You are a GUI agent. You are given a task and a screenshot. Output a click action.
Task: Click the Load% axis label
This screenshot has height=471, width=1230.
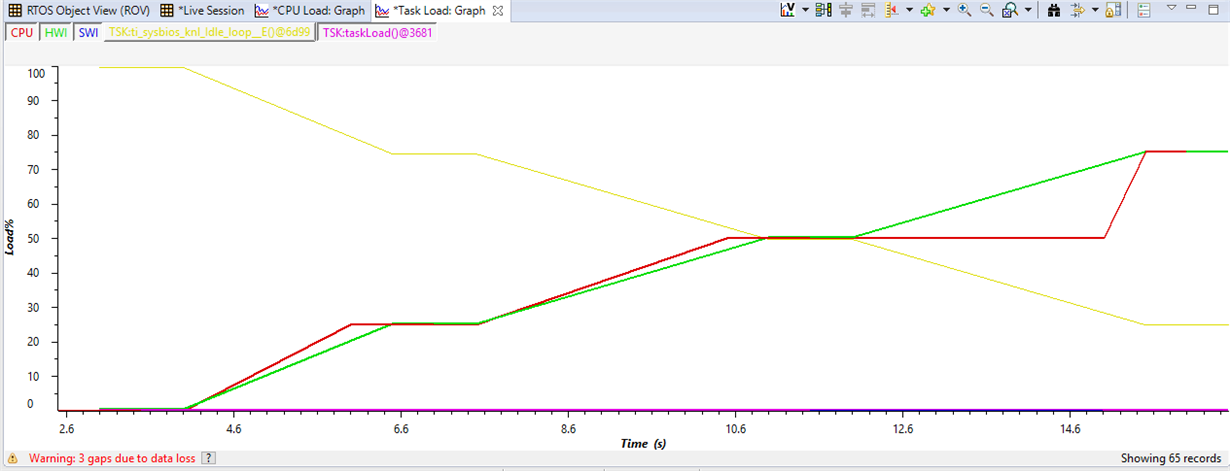(11, 237)
